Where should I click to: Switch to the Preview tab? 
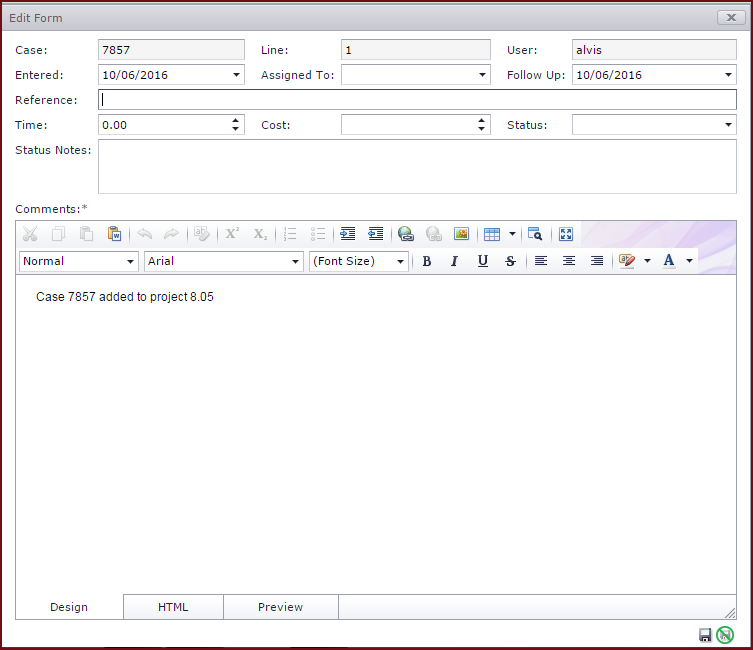pos(281,607)
